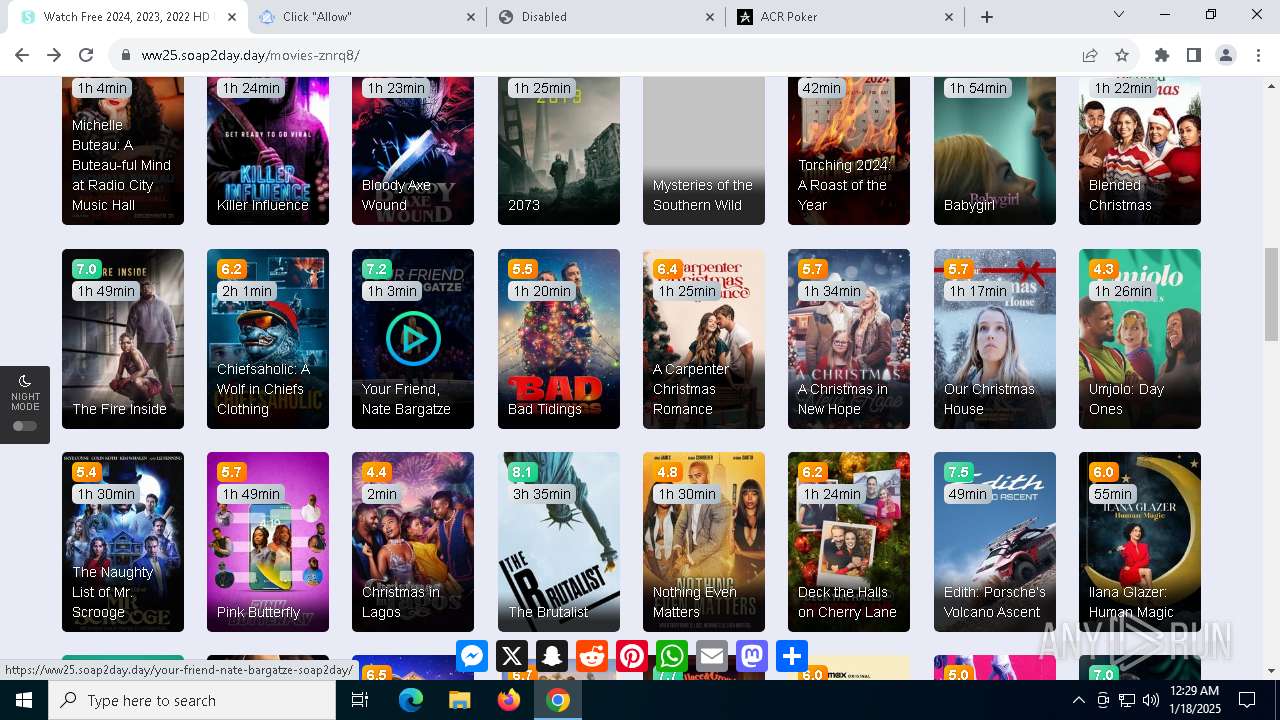Open Chrome side panel icon
The height and width of the screenshot is (720, 1280).
[1194, 55]
